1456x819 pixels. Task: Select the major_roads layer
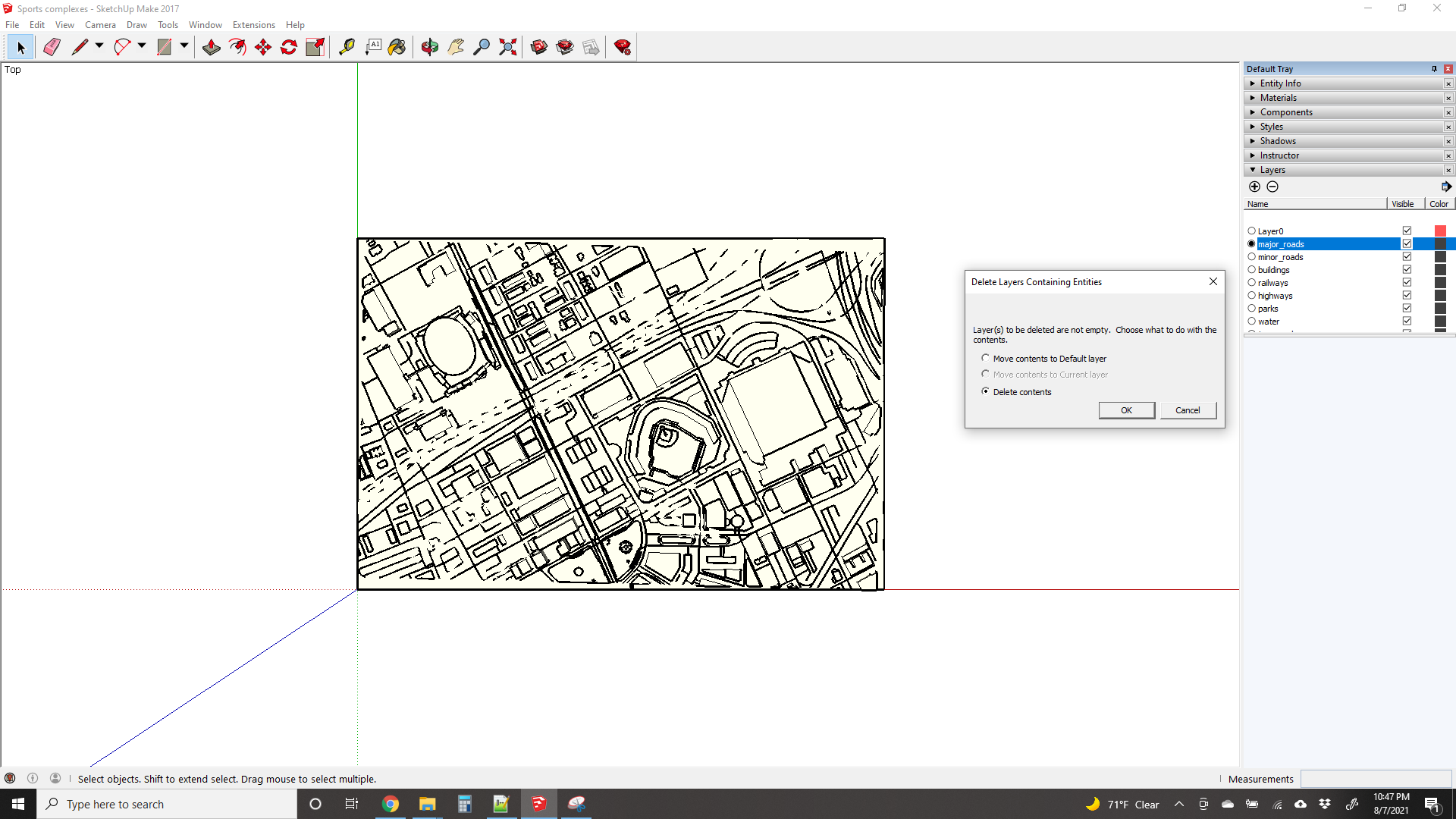click(1281, 244)
